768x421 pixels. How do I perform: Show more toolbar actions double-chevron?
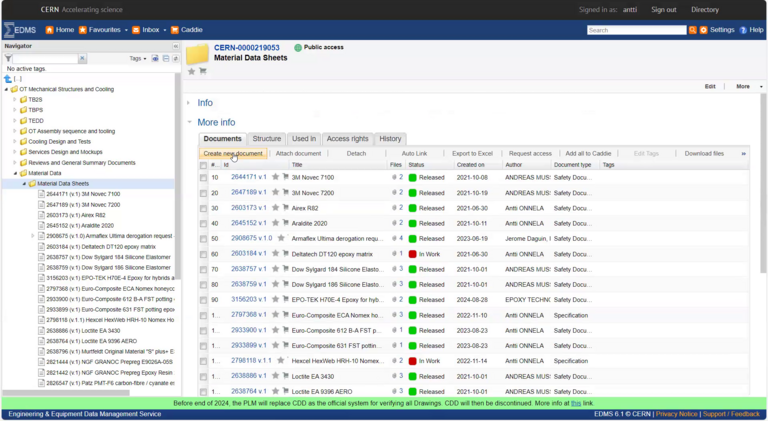pos(744,154)
